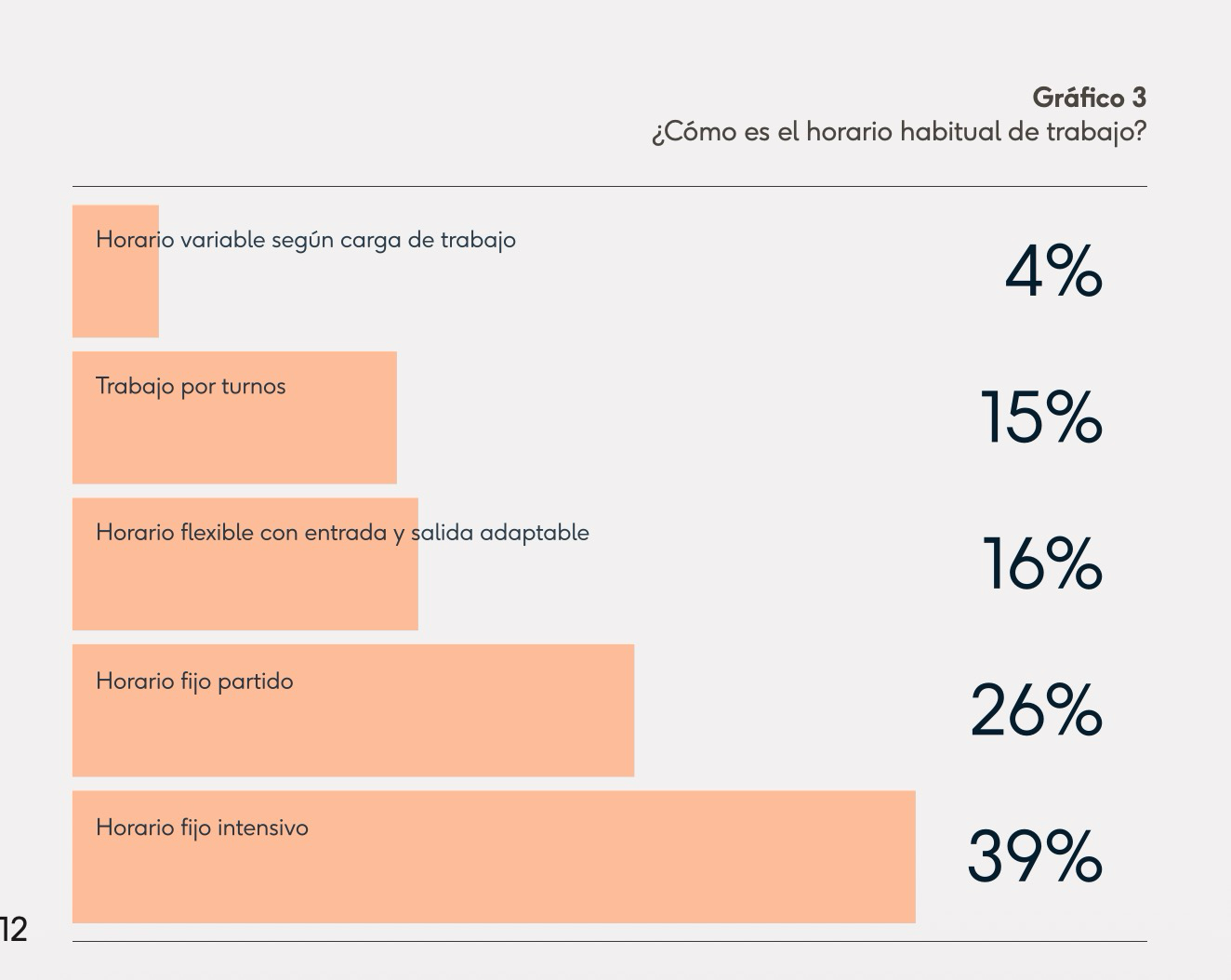Select the "Horario flexible con entrada y salida adaptable" label
This screenshot has width=1231, height=980.
[342, 533]
